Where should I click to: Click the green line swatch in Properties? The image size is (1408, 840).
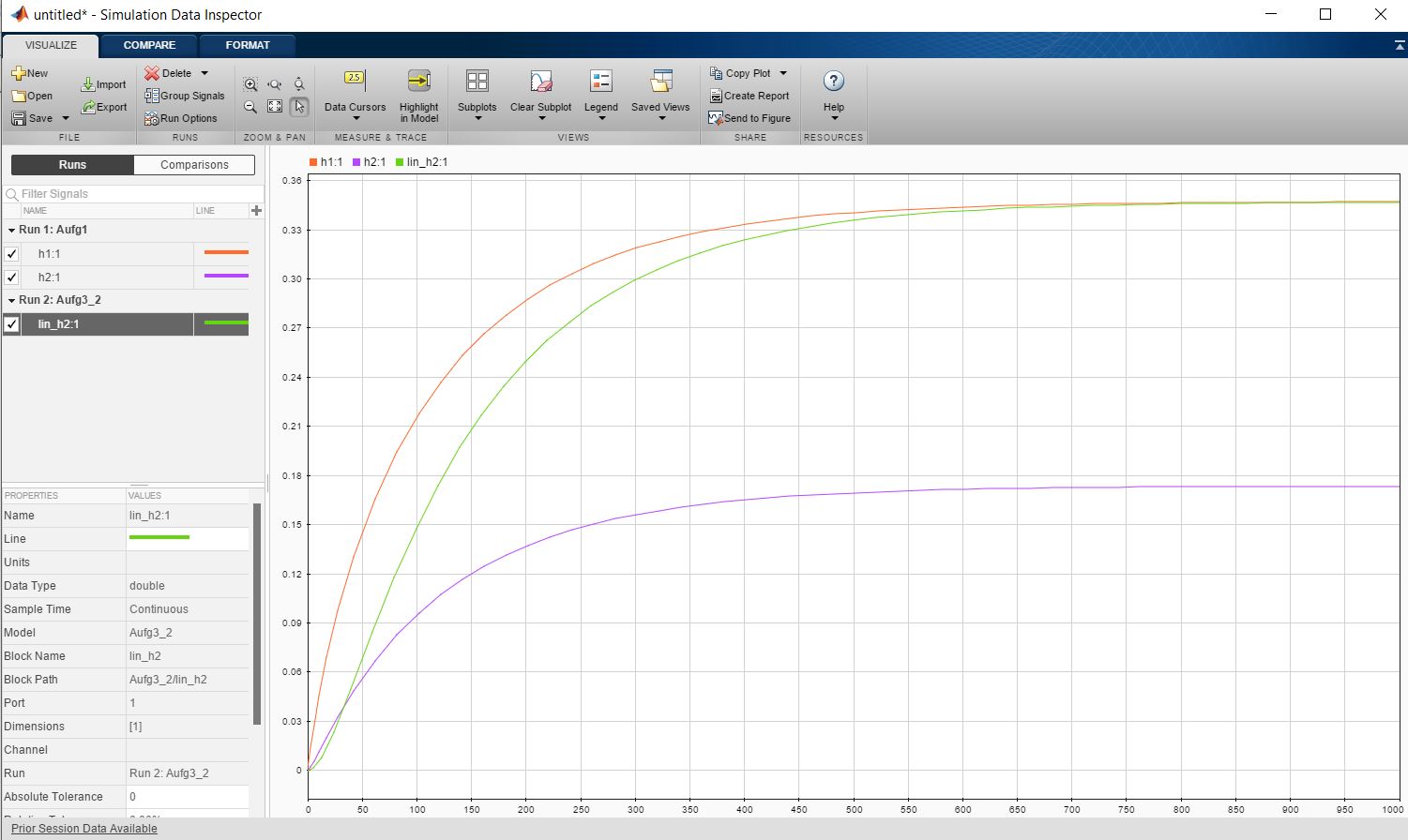click(x=159, y=538)
